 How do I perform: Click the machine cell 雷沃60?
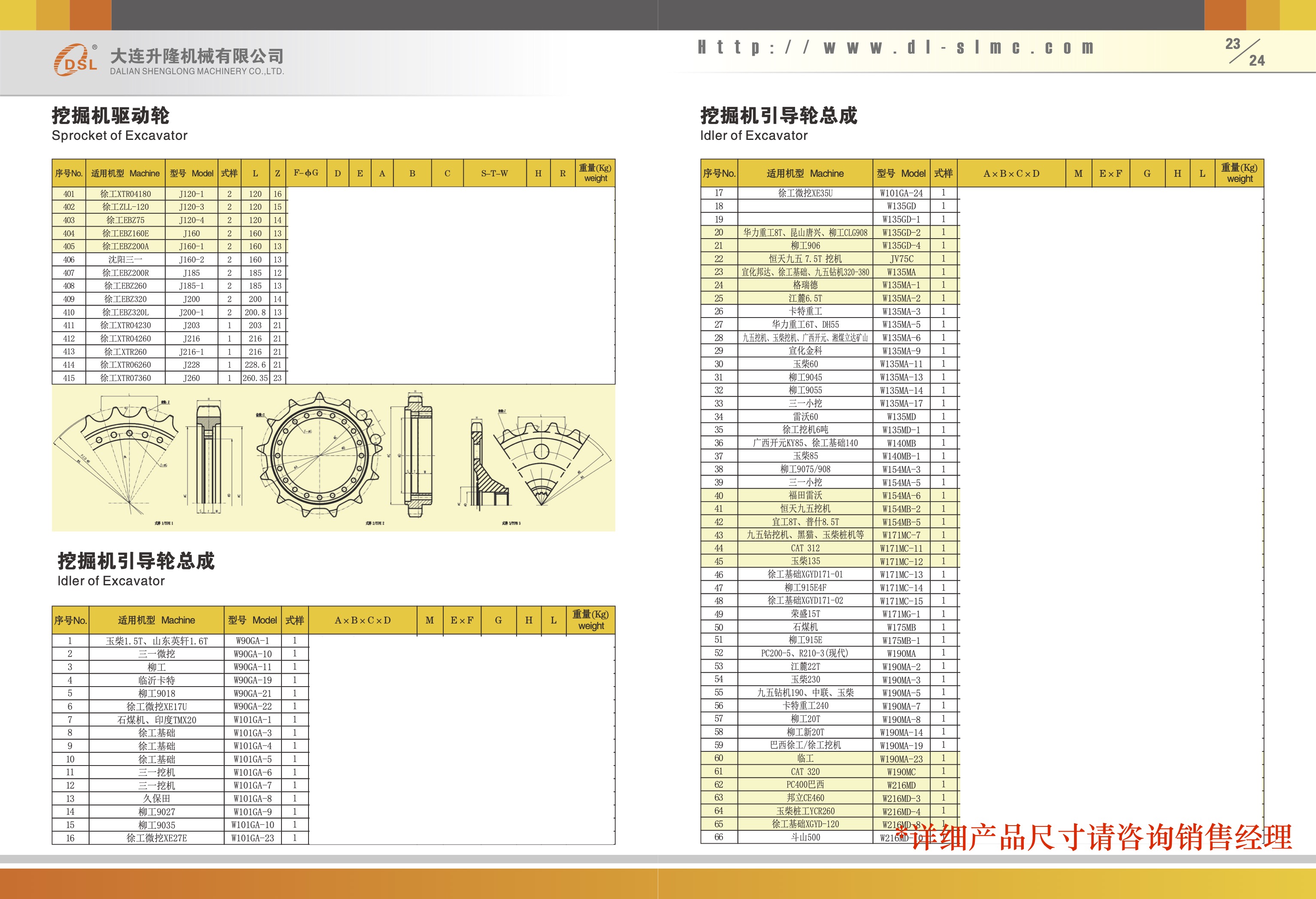(805, 416)
